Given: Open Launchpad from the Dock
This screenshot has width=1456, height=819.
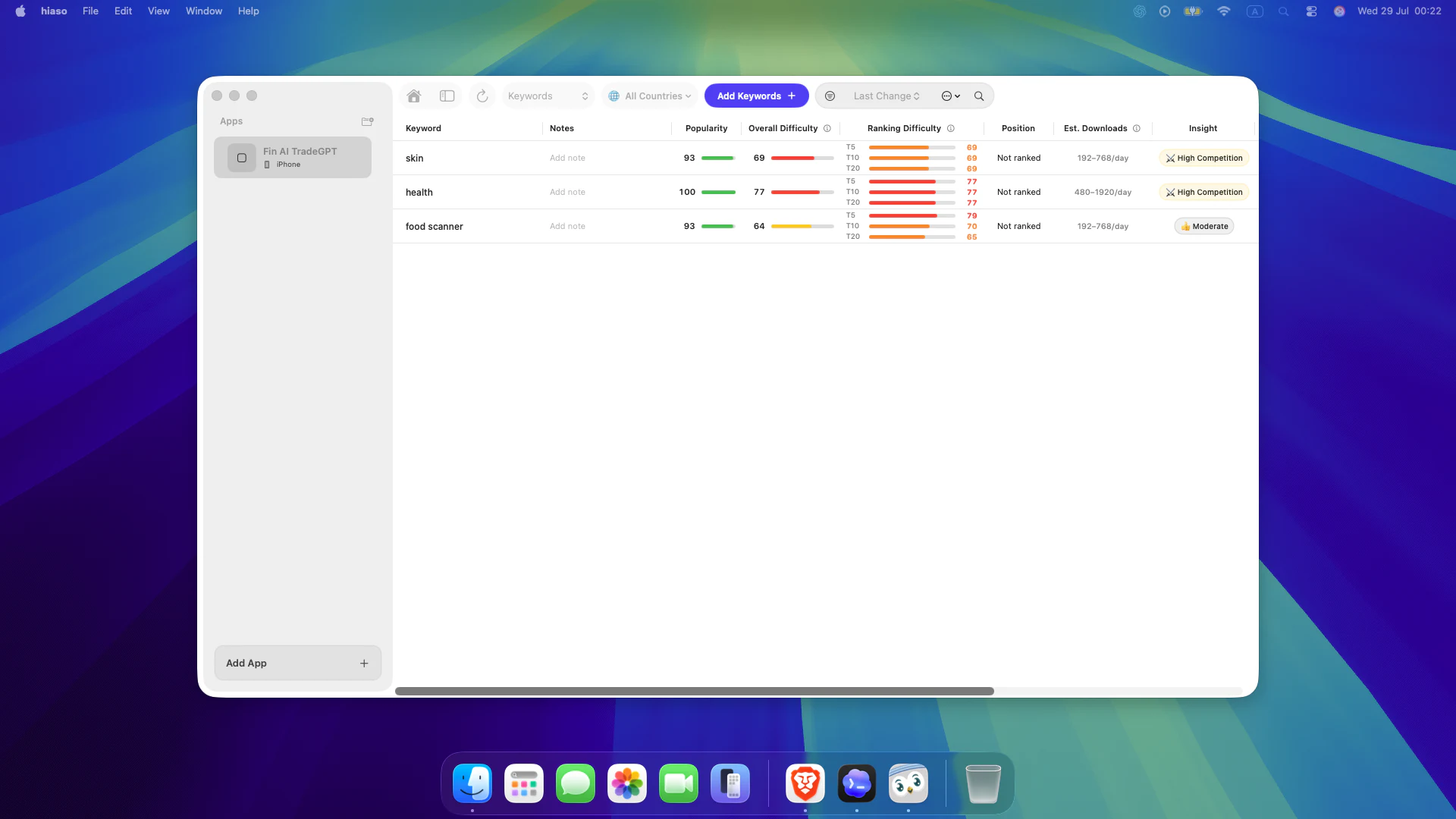Looking at the screenshot, I should [x=524, y=783].
